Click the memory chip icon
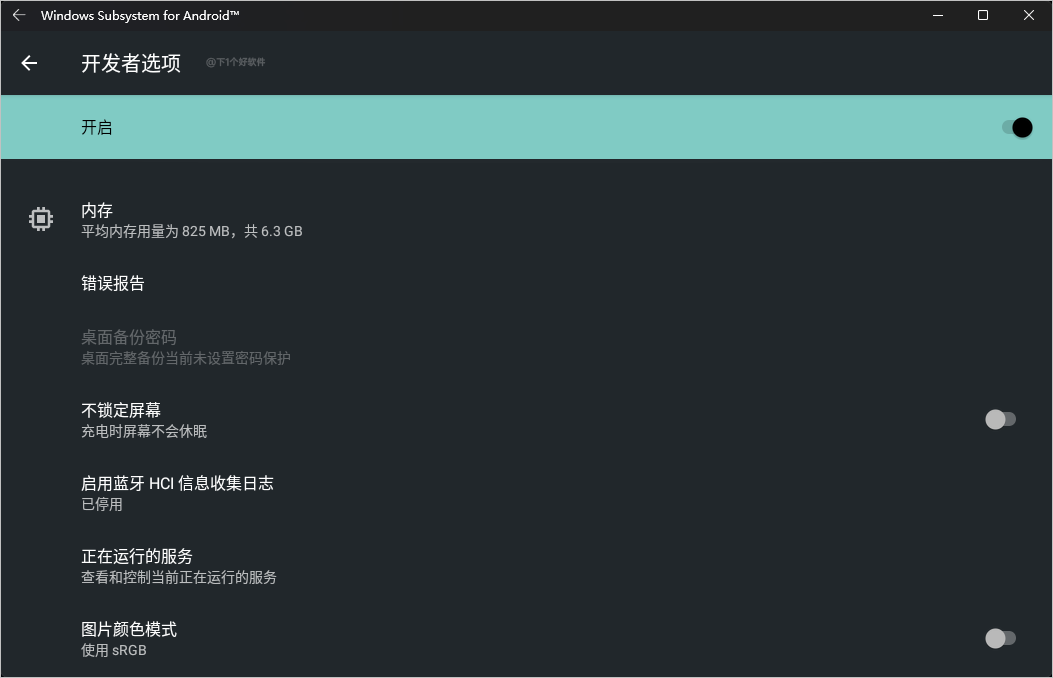The image size is (1053, 678). point(40,219)
